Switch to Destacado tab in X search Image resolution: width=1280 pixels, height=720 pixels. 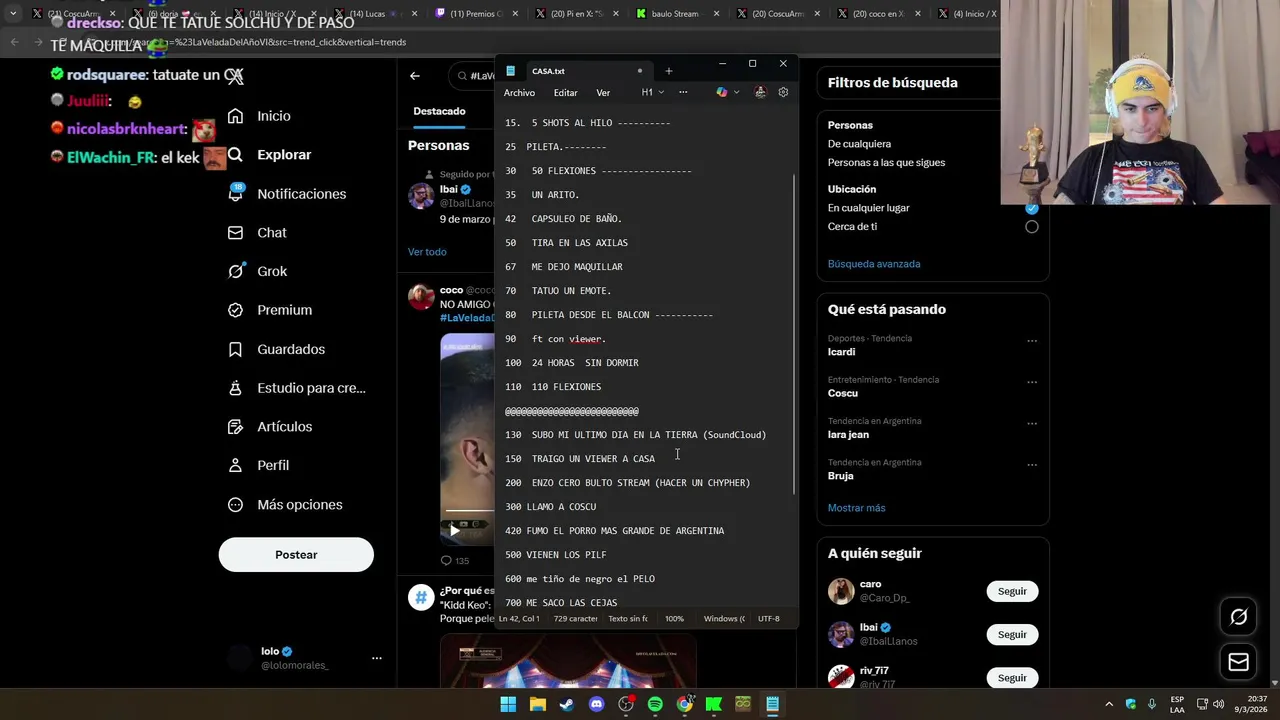(439, 111)
